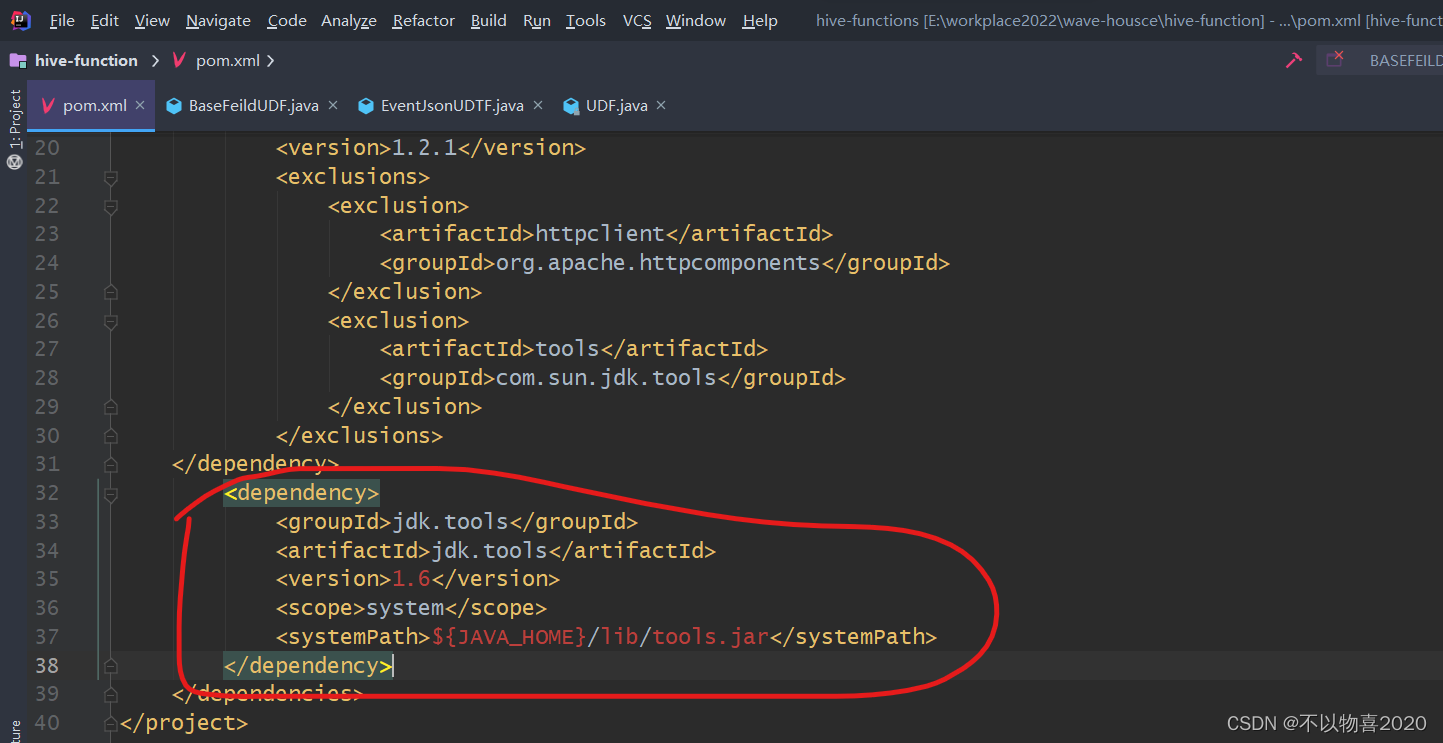
Task: Open the VCS menu
Action: (x=637, y=20)
